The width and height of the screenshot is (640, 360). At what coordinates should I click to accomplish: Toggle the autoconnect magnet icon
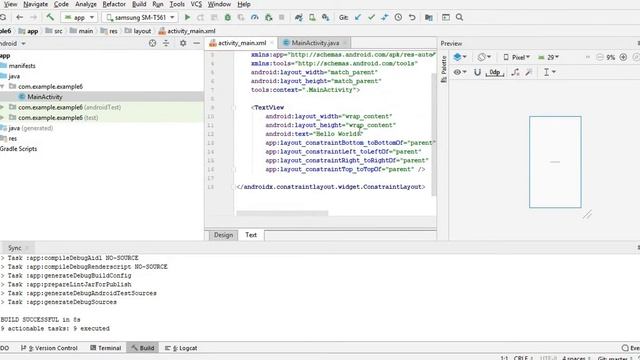tap(477, 72)
